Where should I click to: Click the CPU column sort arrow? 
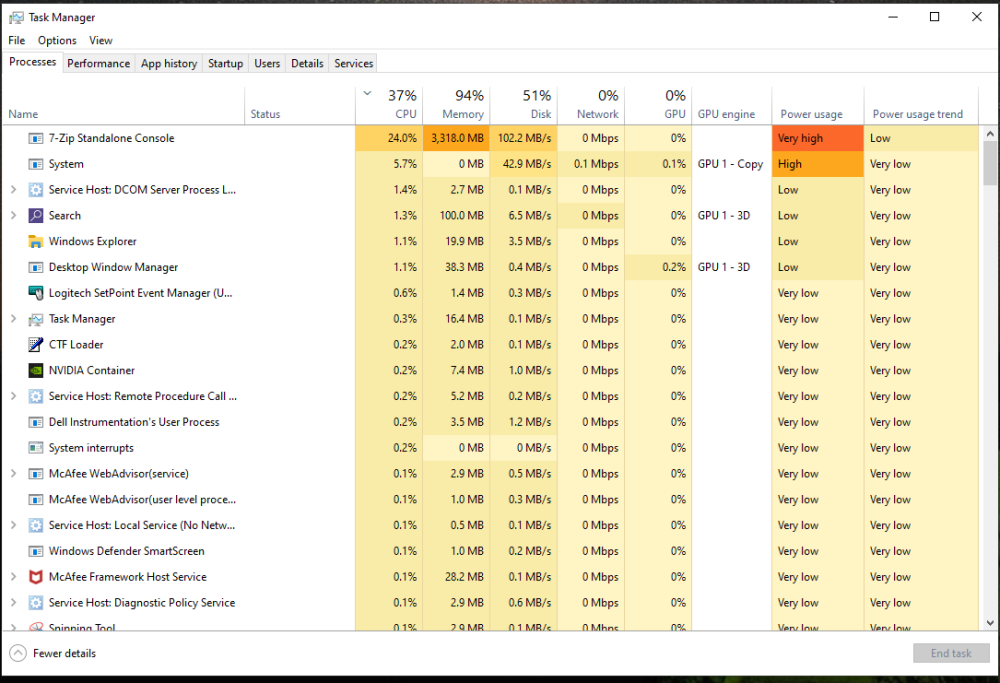click(367, 91)
